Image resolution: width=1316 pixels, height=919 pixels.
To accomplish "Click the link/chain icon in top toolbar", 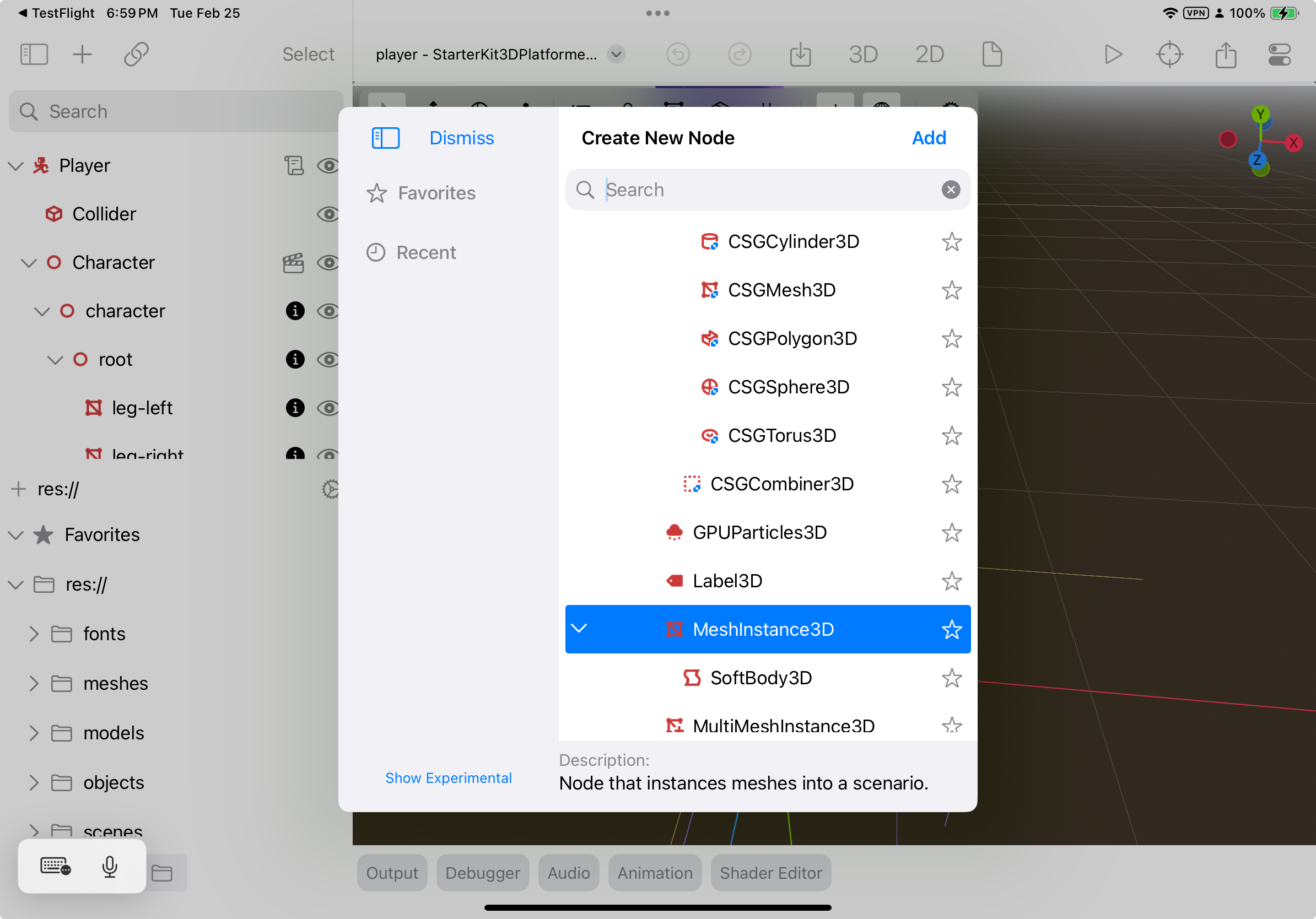I will pyautogui.click(x=137, y=55).
